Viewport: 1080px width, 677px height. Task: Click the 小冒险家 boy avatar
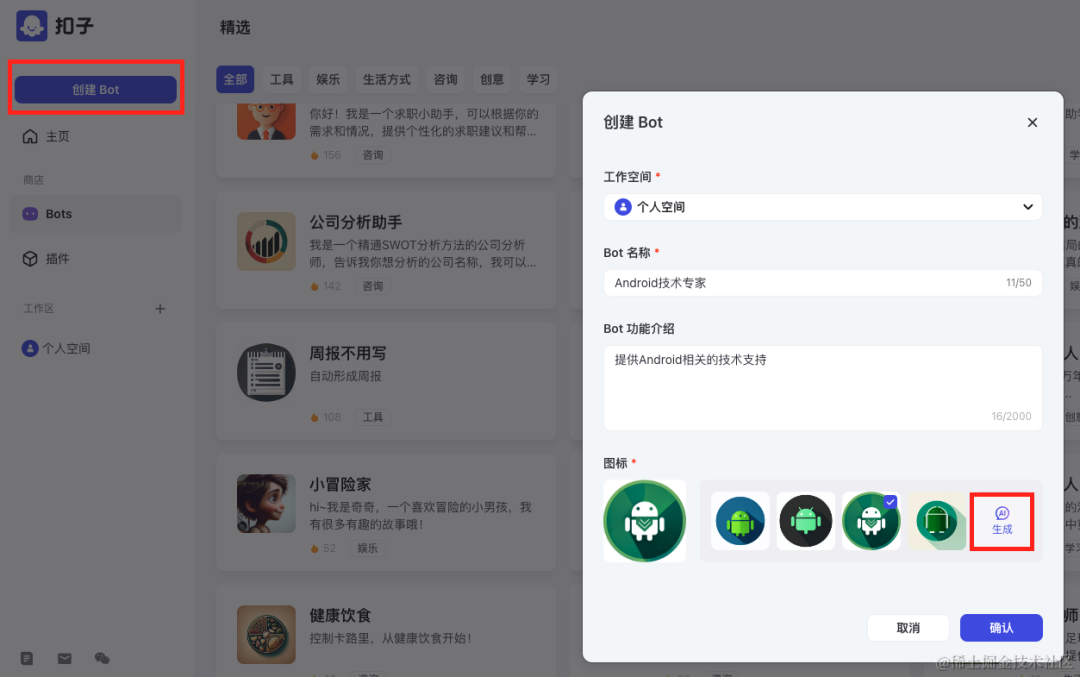coord(267,503)
